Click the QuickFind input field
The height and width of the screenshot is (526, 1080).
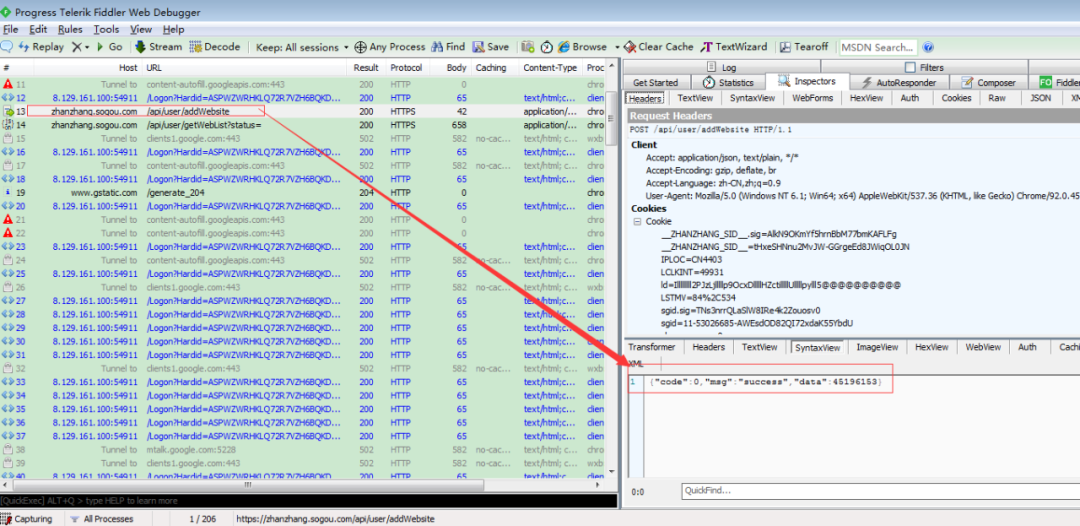coord(880,491)
